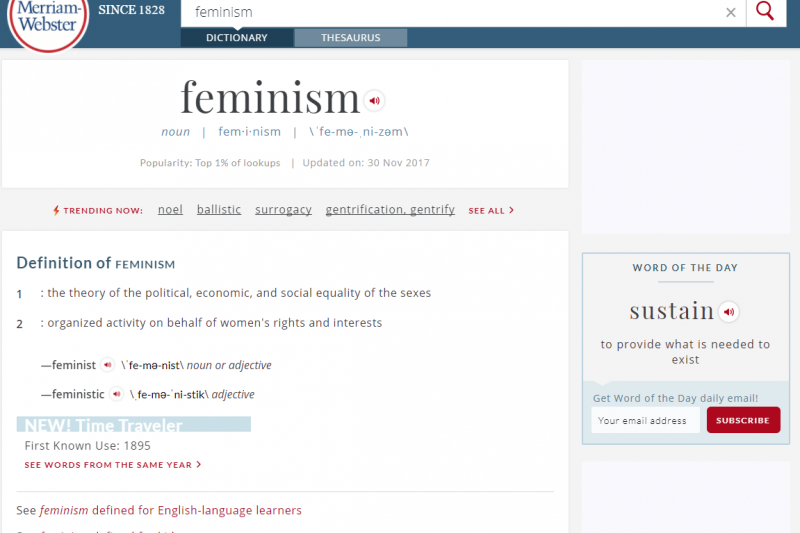Play pronunciation audio for feminism headword
This screenshot has height=533, width=800.
tap(374, 100)
